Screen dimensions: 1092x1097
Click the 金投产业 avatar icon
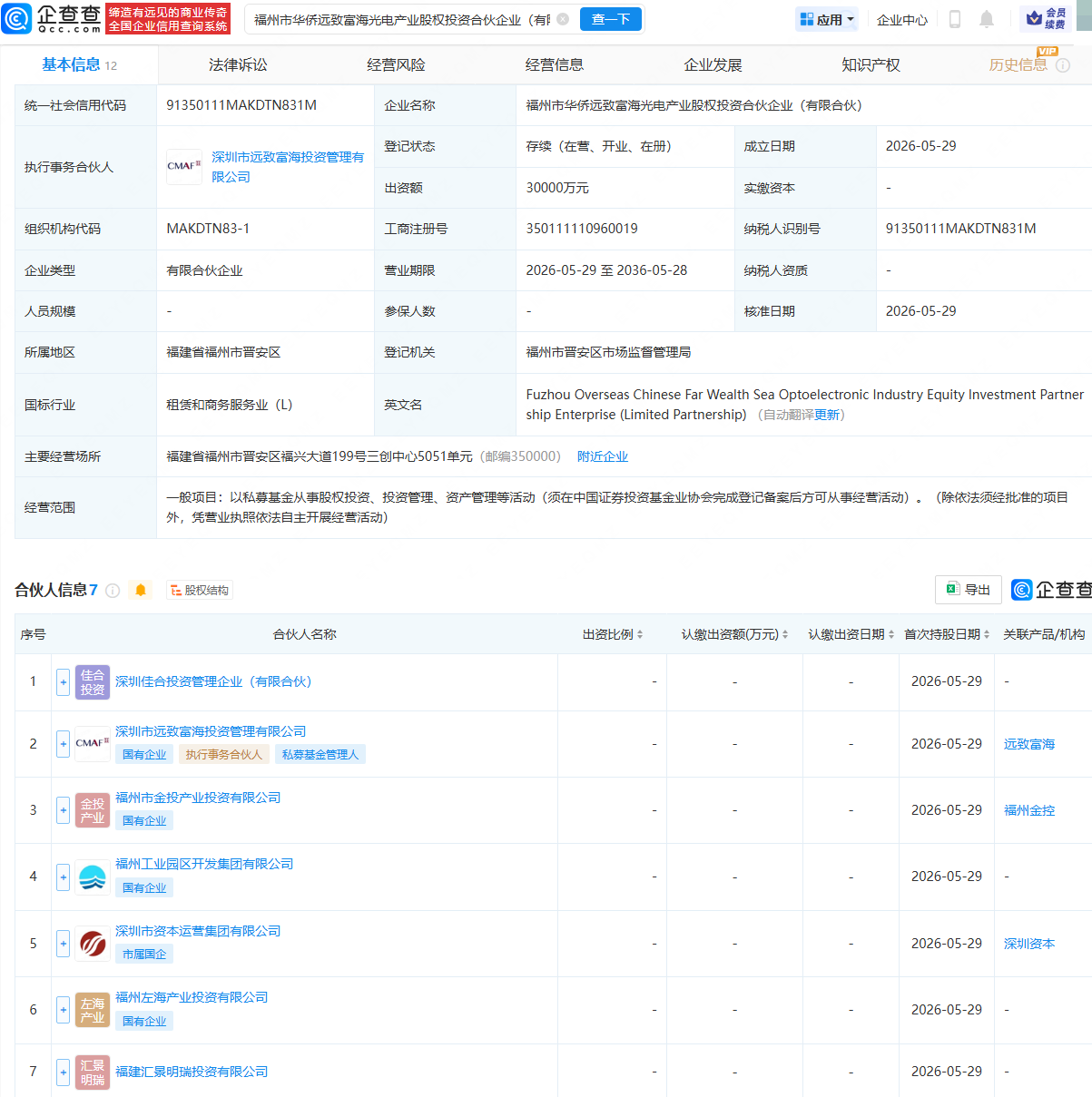[x=93, y=810]
